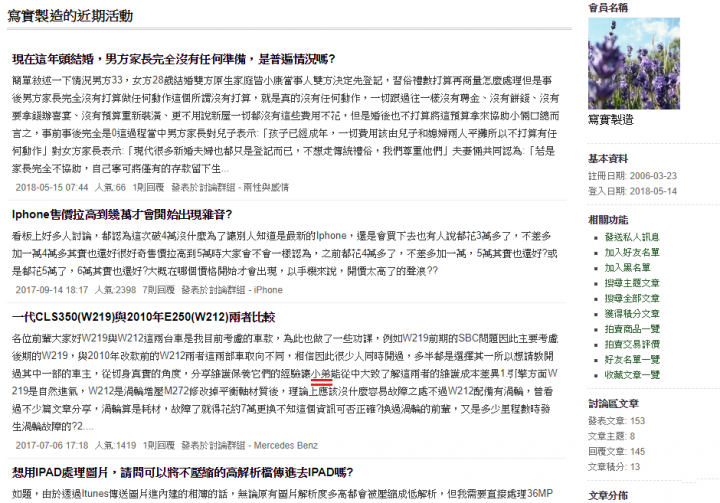
Task: Click the 加入好友名單 link
Action: [632, 253]
